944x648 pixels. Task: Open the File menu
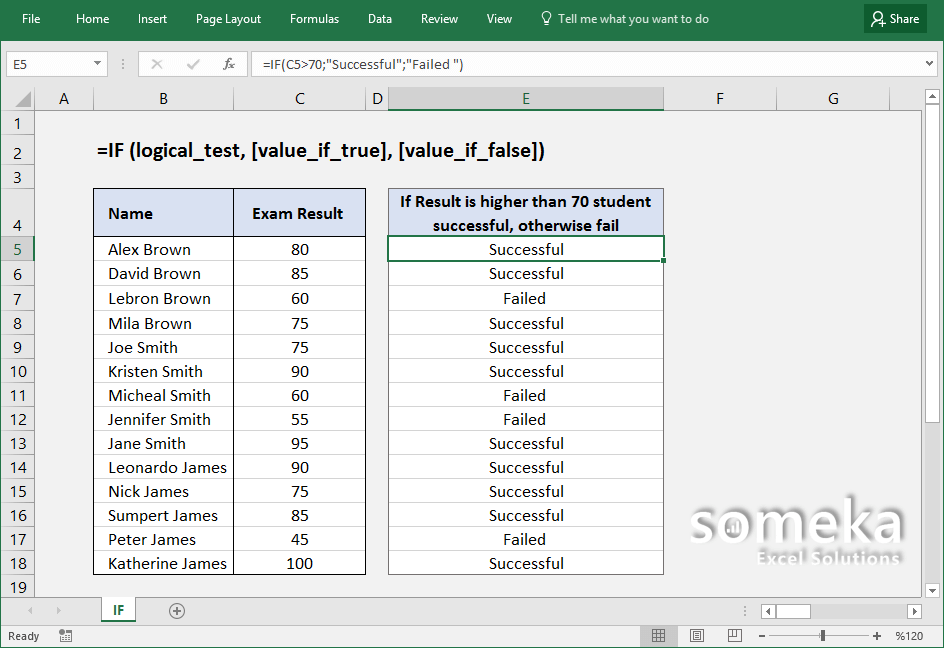click(x=31, y=18)
